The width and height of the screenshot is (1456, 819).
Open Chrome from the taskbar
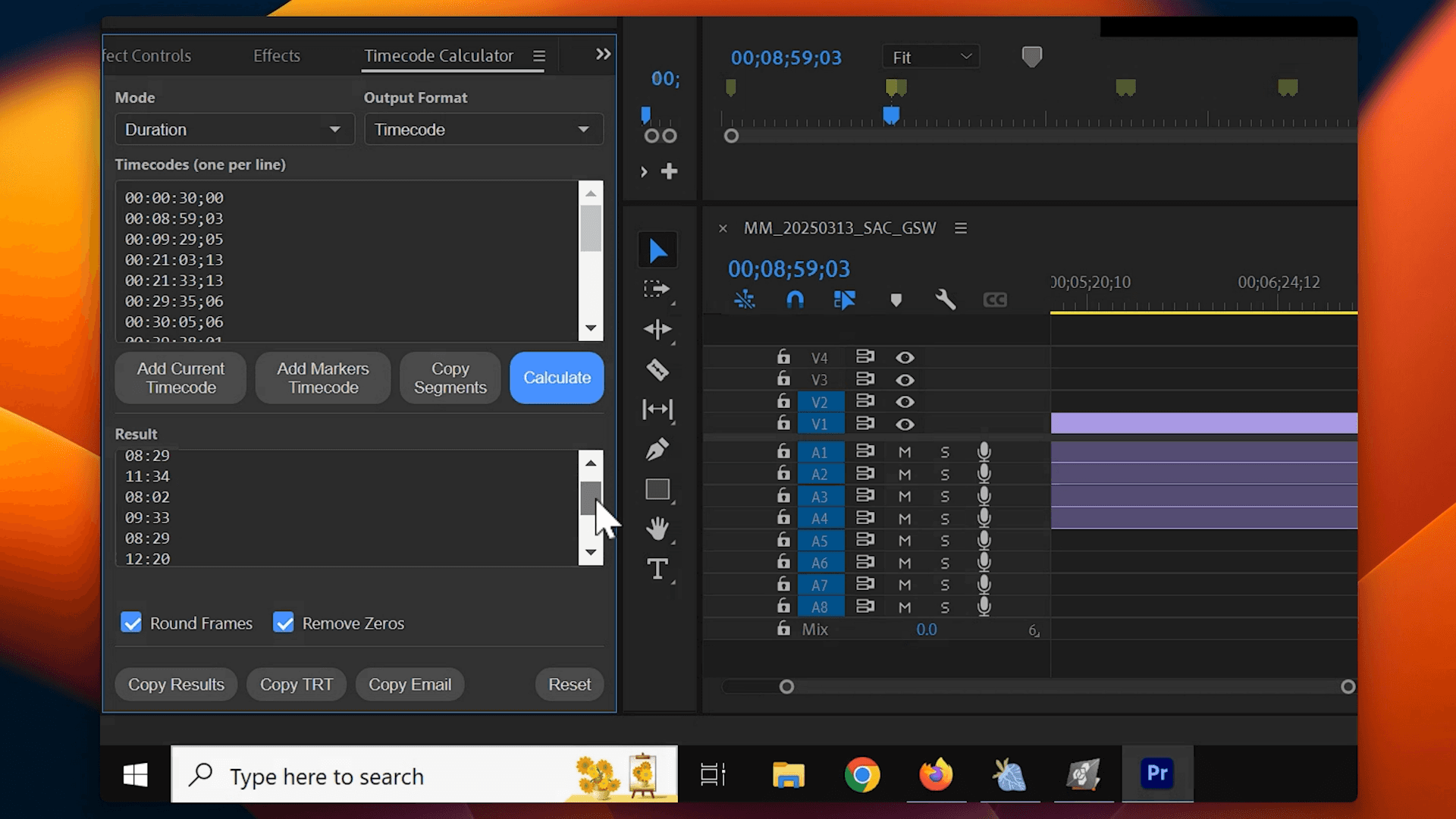coord(862,774)
